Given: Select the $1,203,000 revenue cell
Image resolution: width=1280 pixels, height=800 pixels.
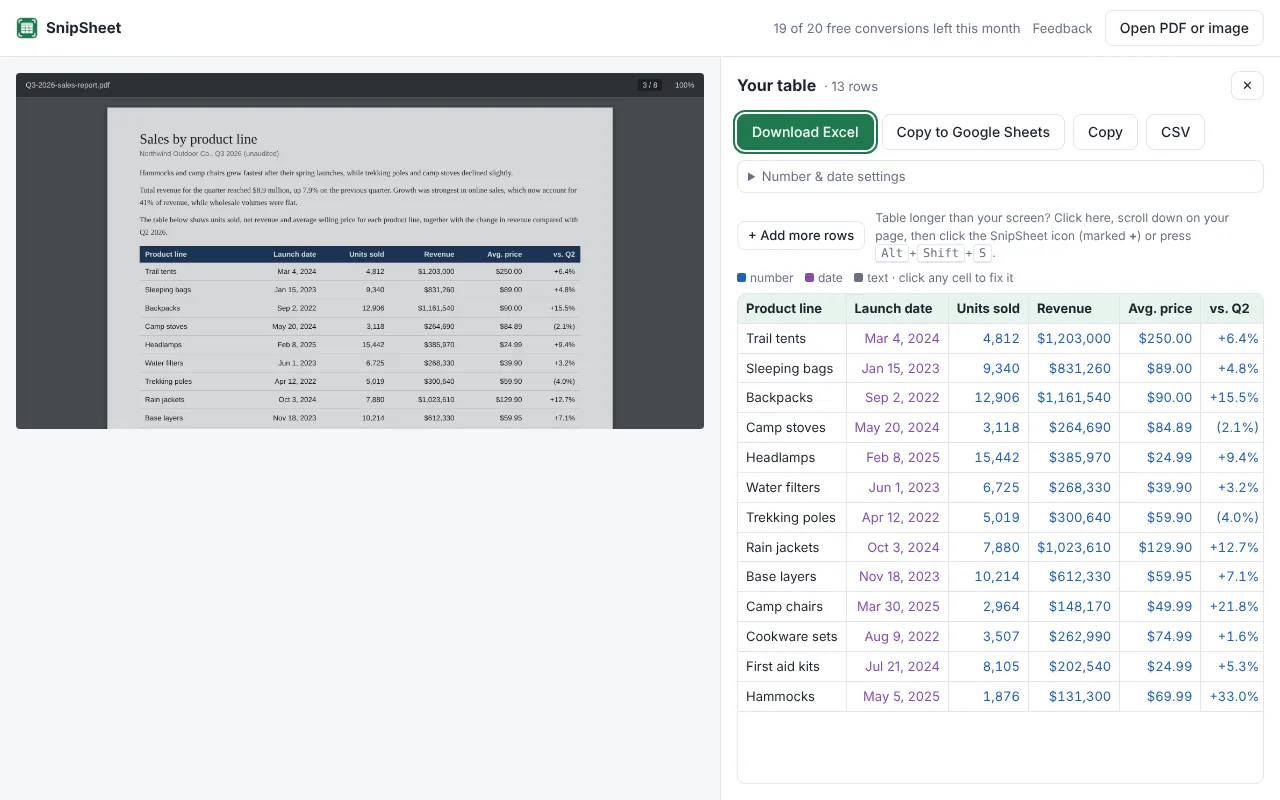Looking at the screenshot, I should pos(1074,339).
